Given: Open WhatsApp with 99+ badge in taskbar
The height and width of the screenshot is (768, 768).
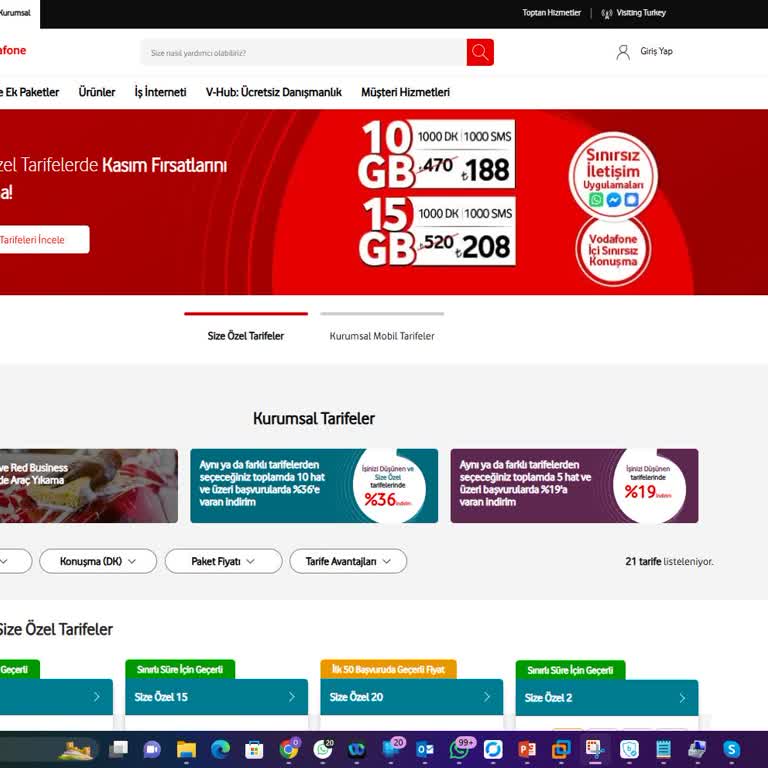Looking at the screenshot, I should coord(460,749).
